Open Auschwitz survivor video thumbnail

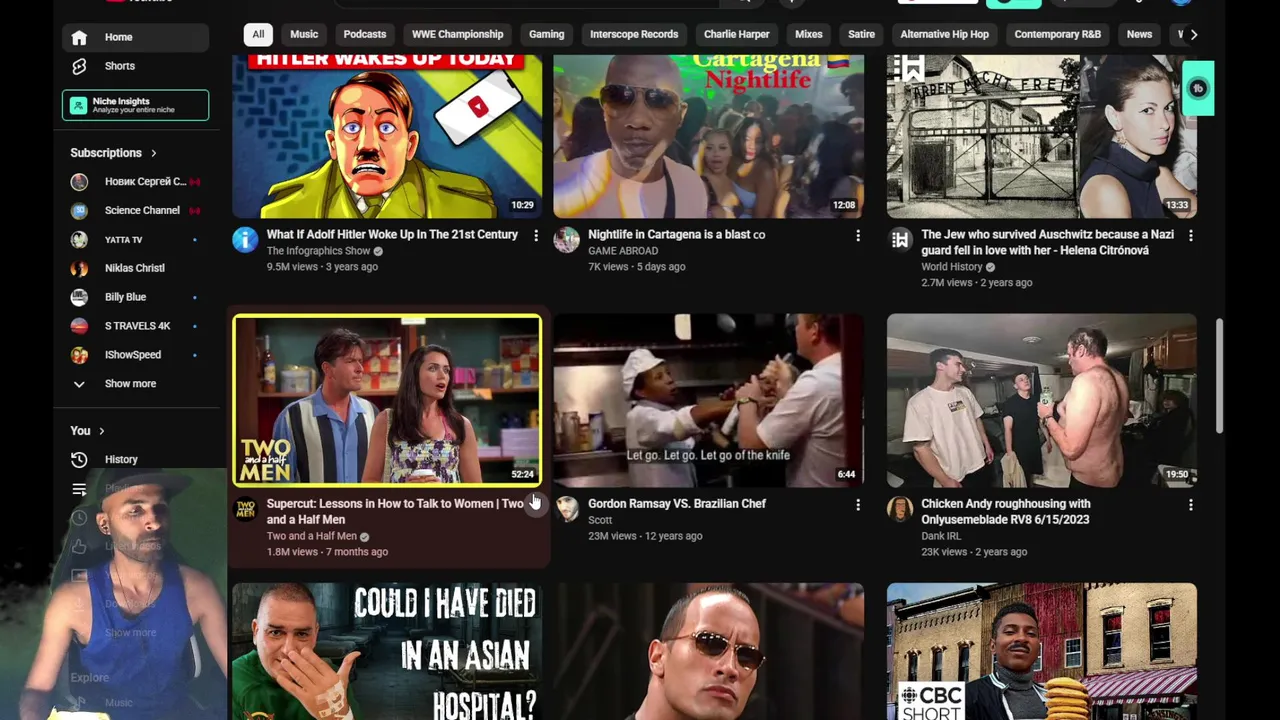pos(1041,136)
